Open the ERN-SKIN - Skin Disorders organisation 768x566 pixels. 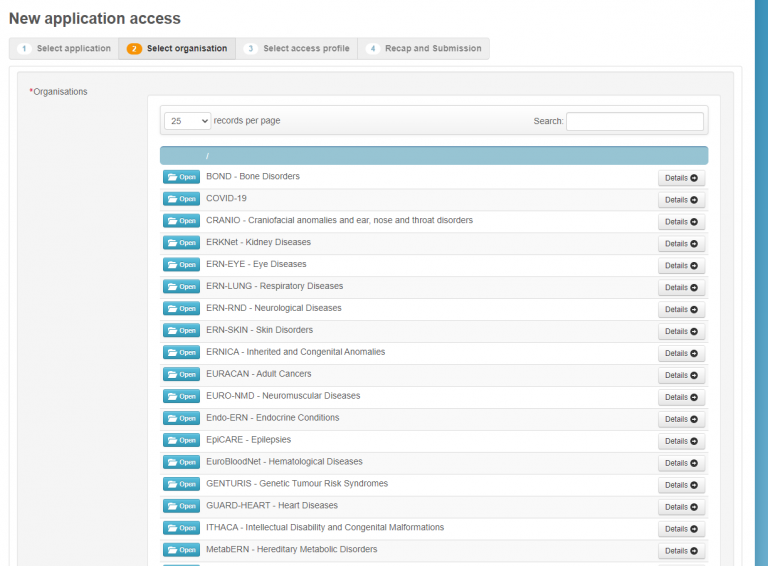coord(181,330)
